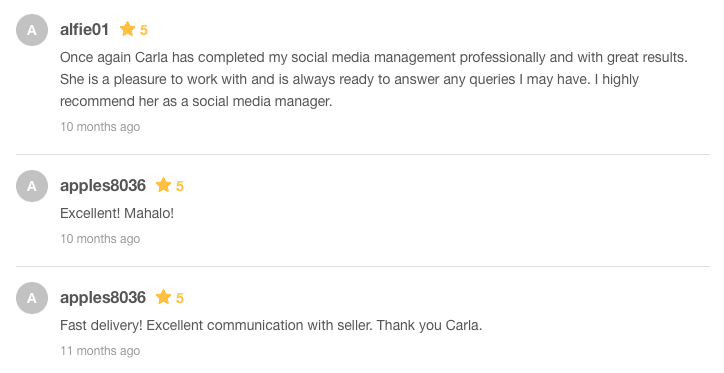This screenshot has height=373, width=724.
Task: Click the "Excellent! Mahalo!" review text
Action: click(117, 213)
